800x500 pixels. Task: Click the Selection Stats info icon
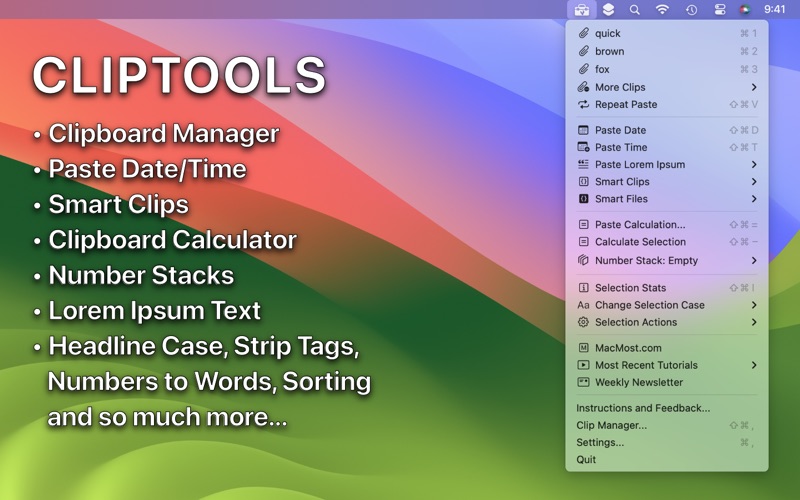(583, 288)
